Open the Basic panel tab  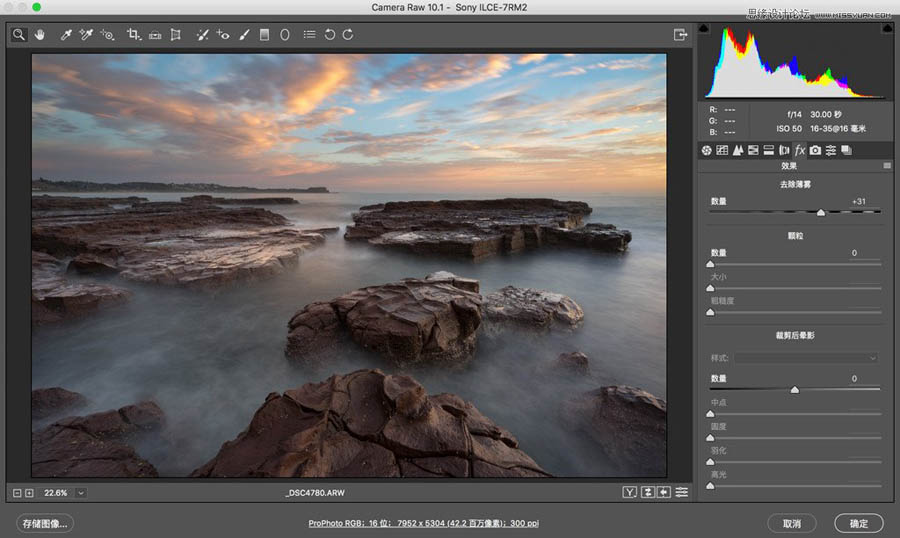pyautogui.click(x=707, y=150)
